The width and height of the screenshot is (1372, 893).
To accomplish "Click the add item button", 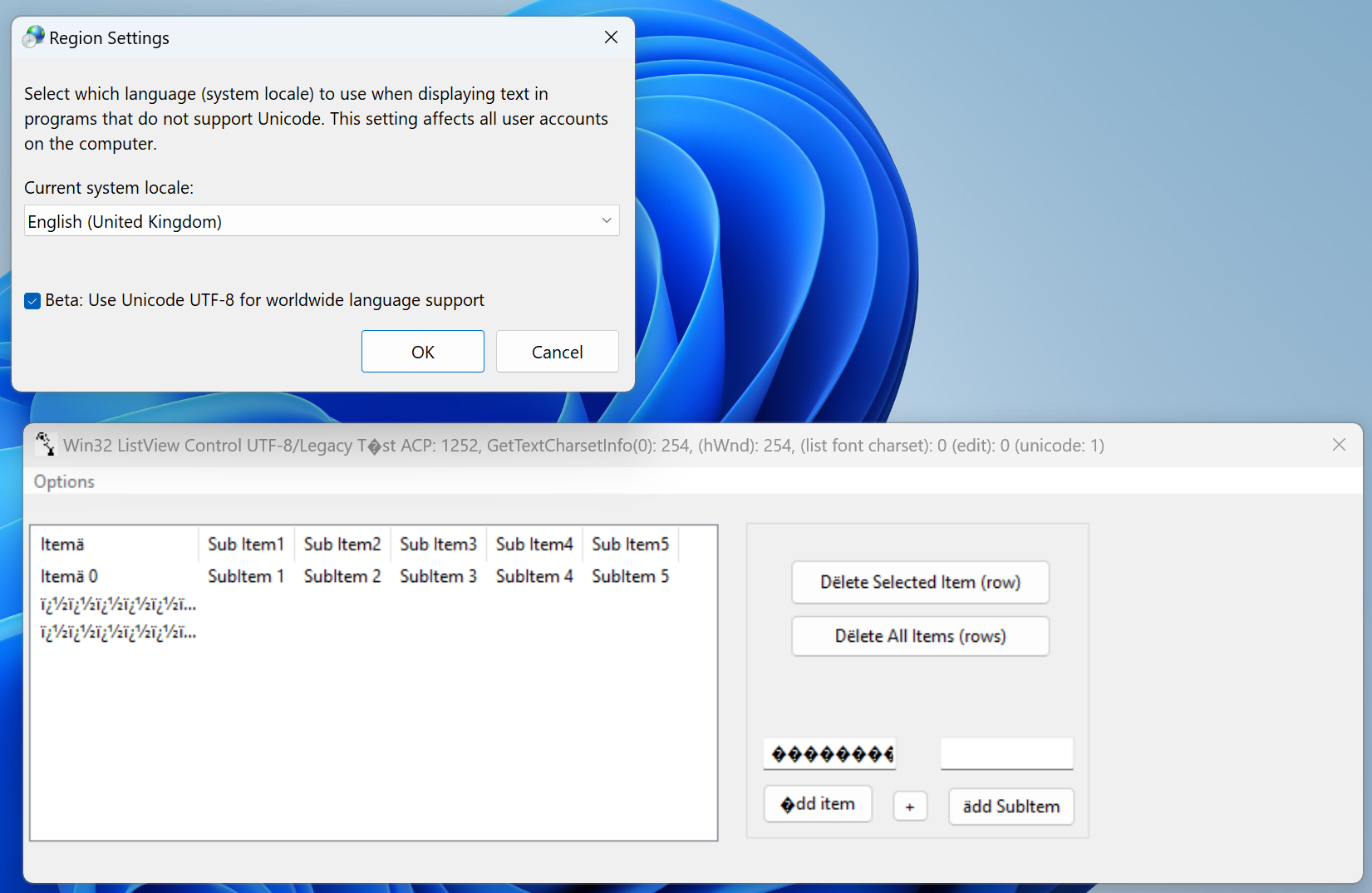I will (818, 804).
